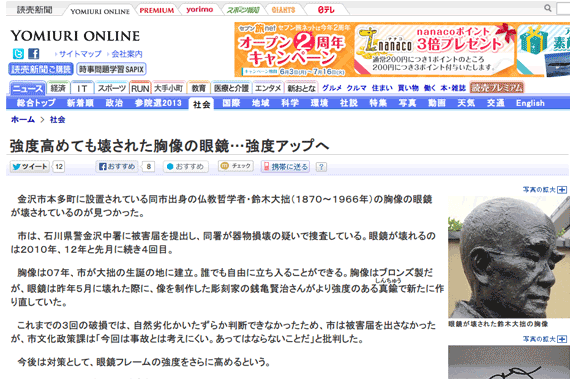Go to 写真 in blue menu

point(407,103)
